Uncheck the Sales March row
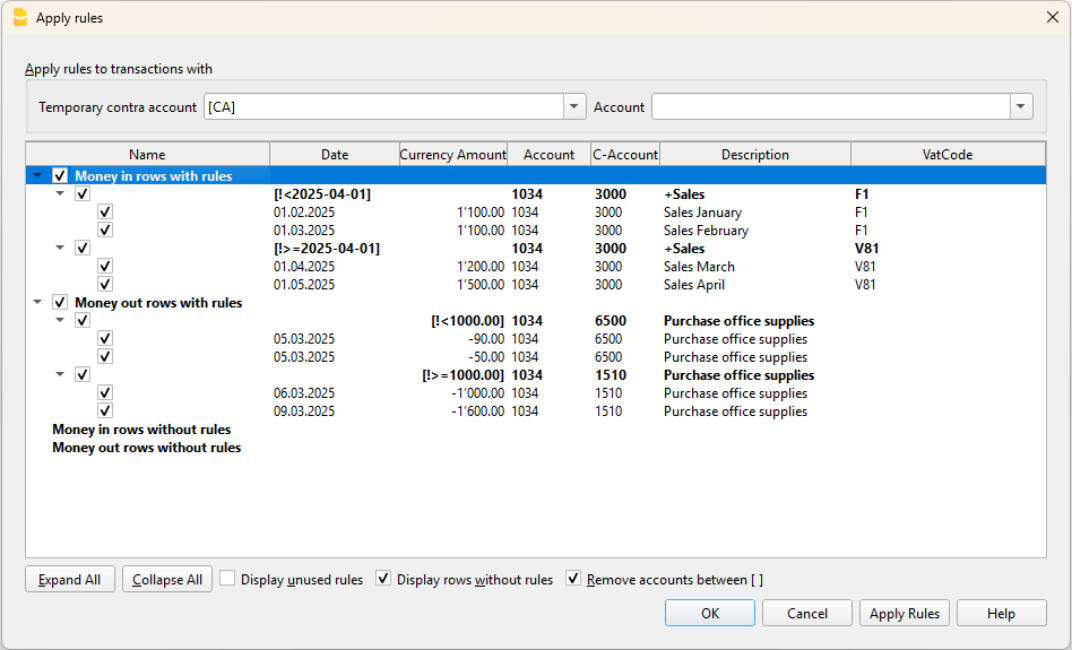The width and height of the screenshot is (1072, 650). 104,265
